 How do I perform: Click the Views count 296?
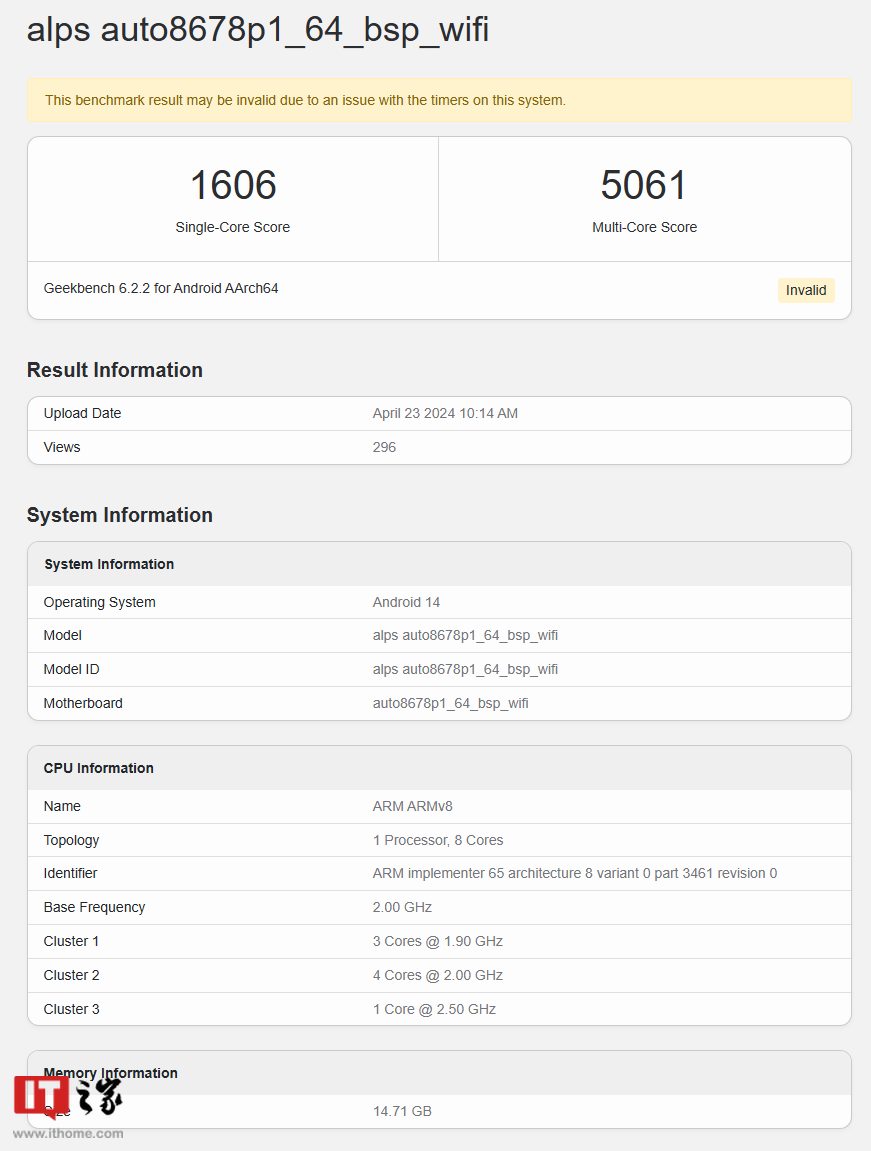pyautogui.click(x=384, y=447)
